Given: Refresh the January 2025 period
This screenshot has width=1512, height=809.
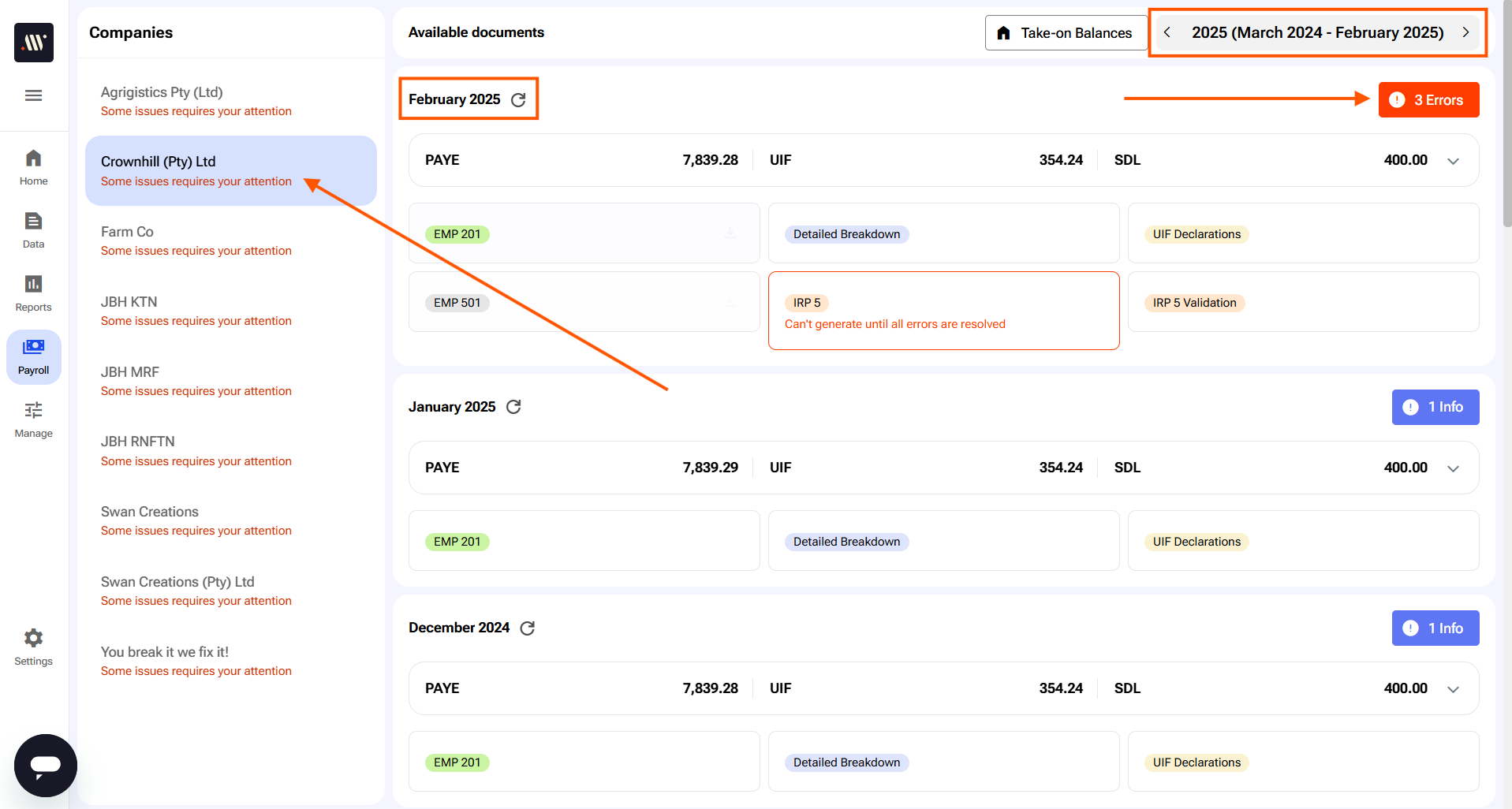Looking at the screenshot, I should point(513,407).
